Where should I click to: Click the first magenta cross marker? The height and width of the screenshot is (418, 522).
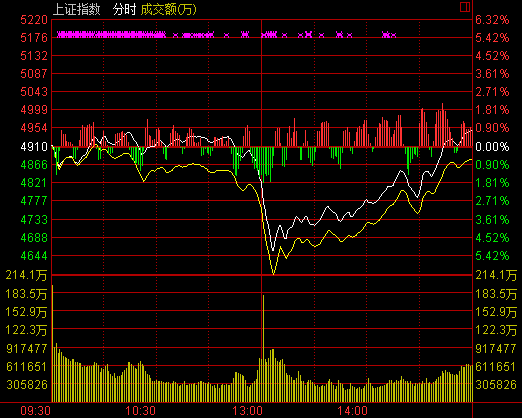click(60, 34)
